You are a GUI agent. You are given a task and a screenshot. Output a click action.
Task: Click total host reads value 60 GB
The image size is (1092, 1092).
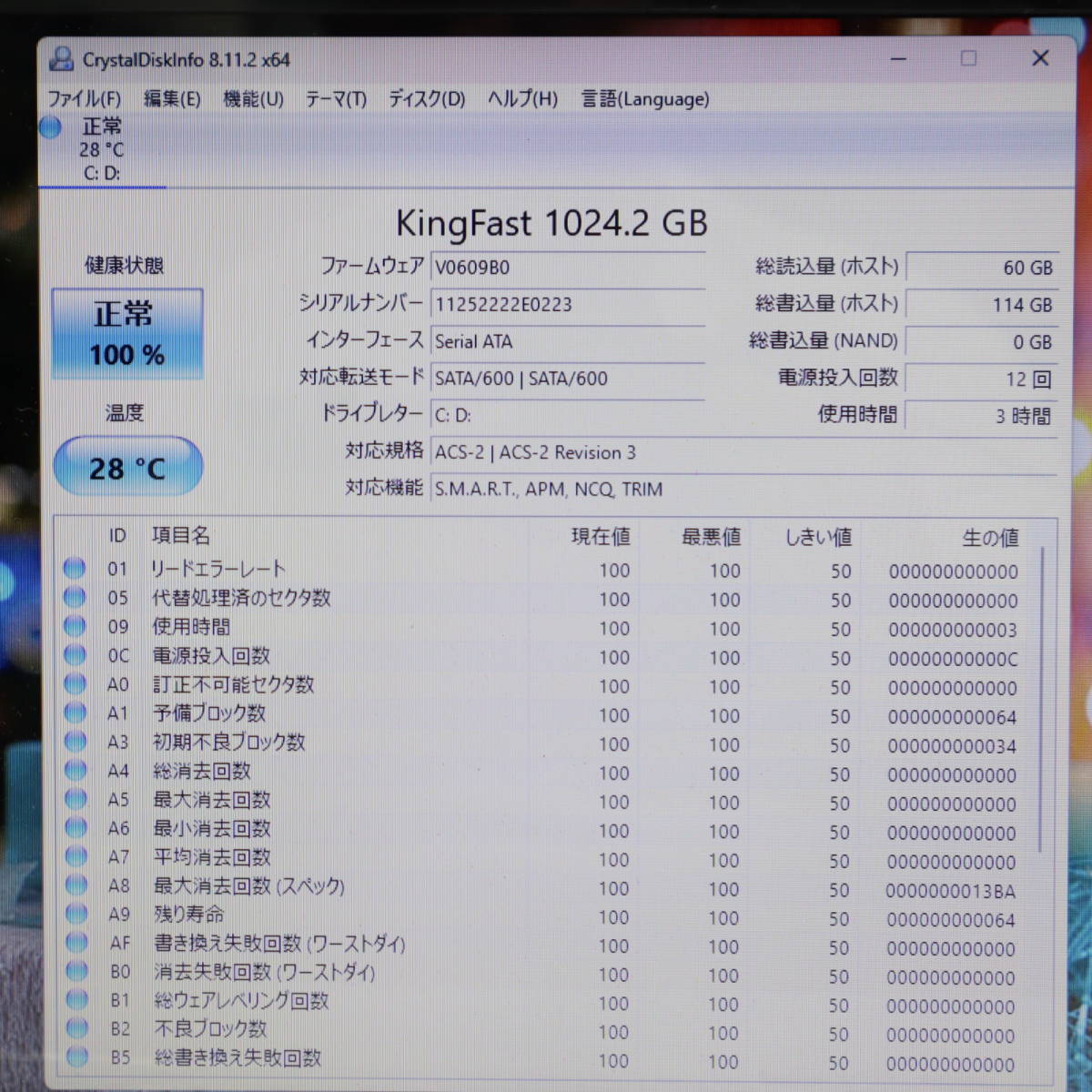(983, 268)
